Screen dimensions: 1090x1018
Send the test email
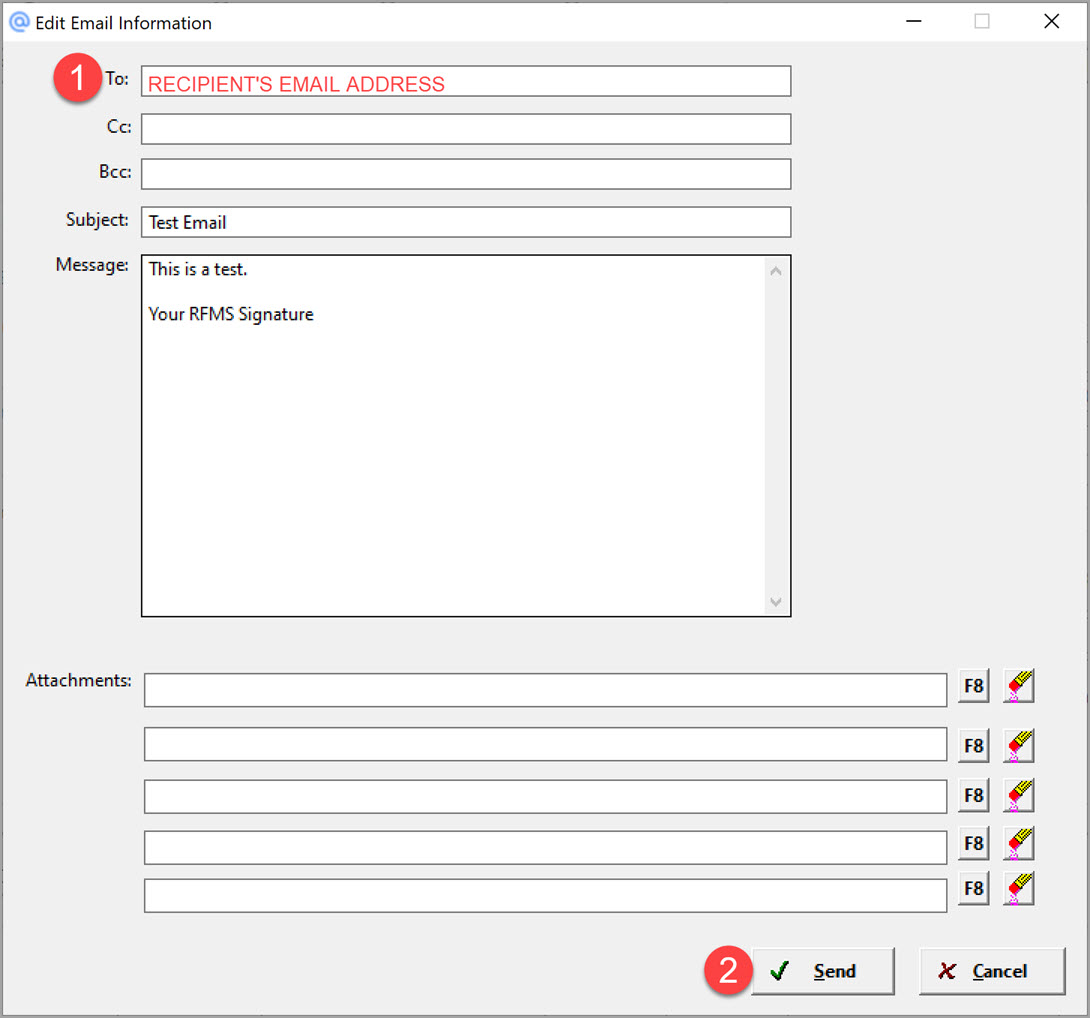(x=822, y=971)
